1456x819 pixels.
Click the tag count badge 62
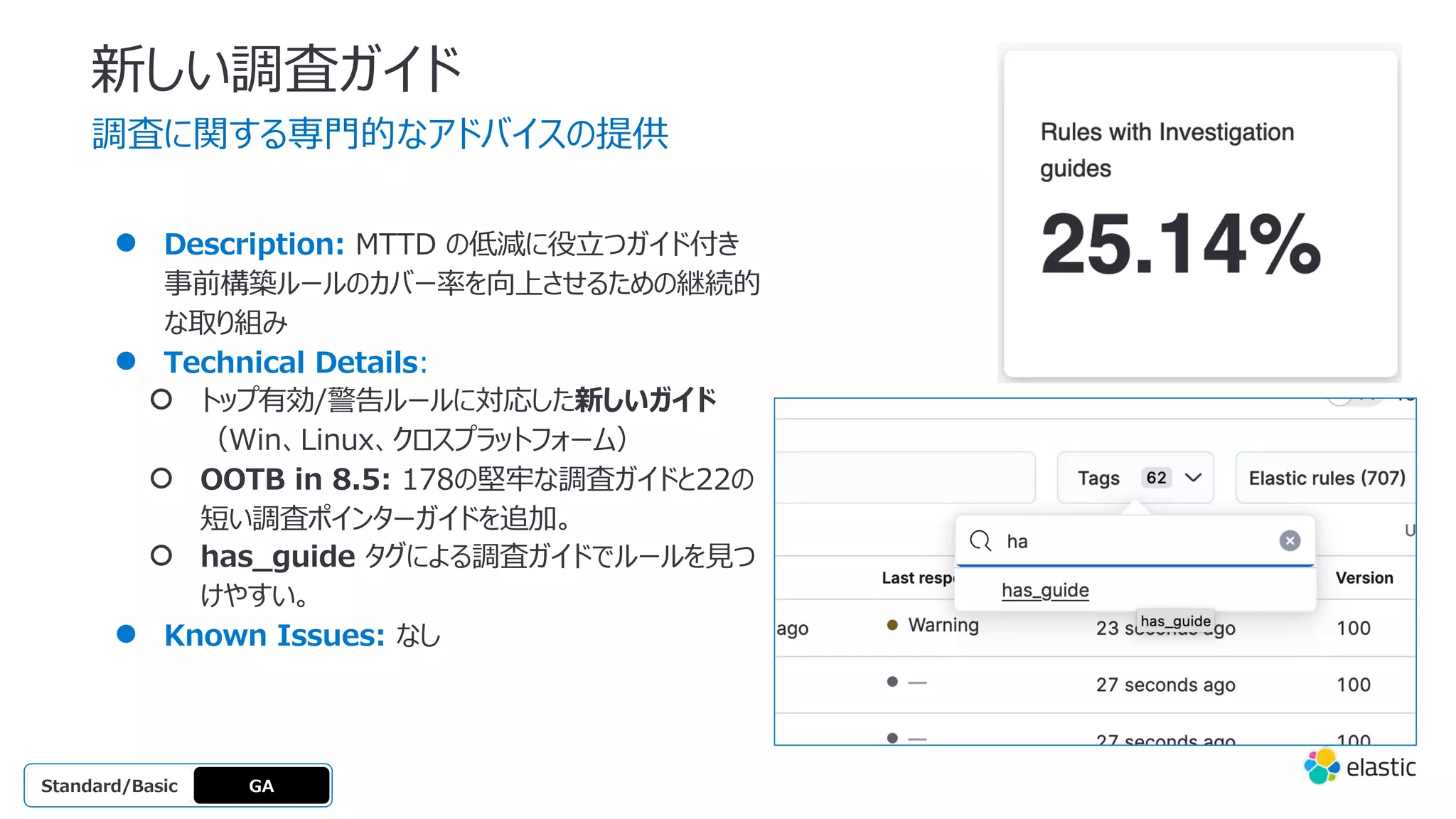(x=1156, y=478)
